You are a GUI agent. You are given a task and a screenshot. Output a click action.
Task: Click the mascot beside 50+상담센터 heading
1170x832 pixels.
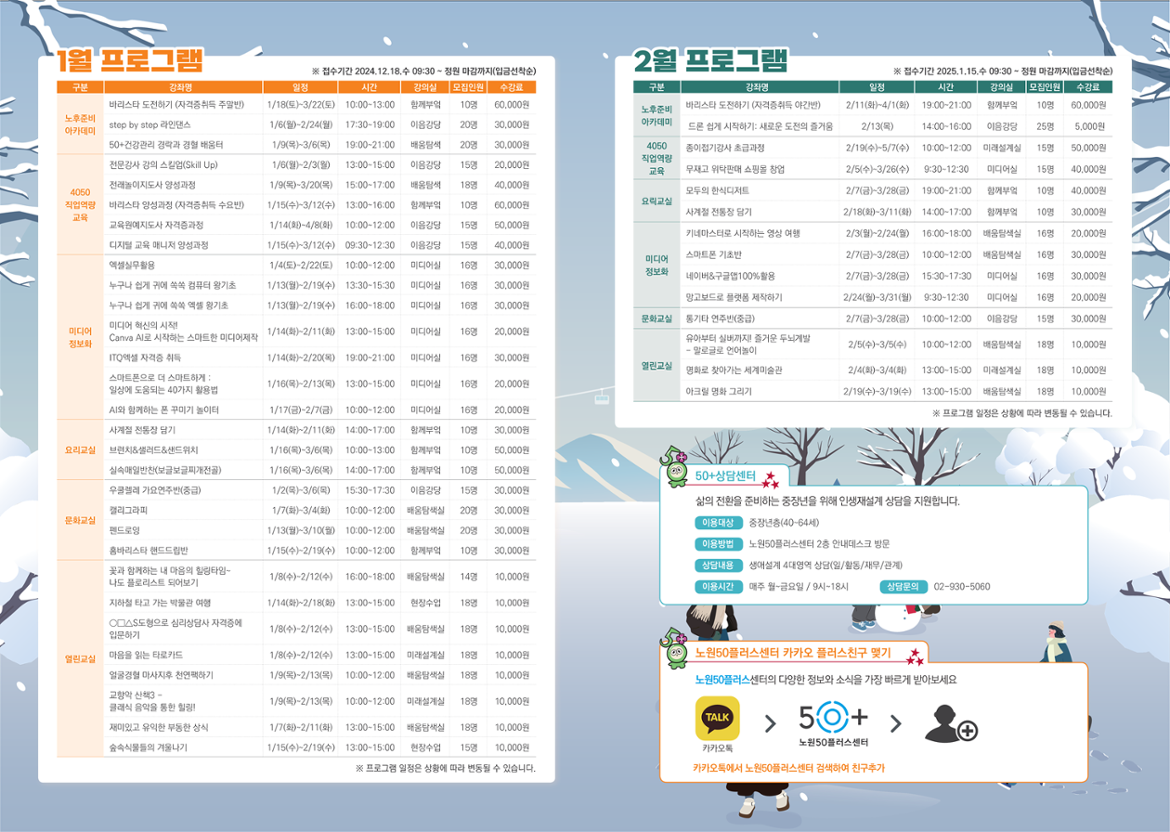pos(675,466)
